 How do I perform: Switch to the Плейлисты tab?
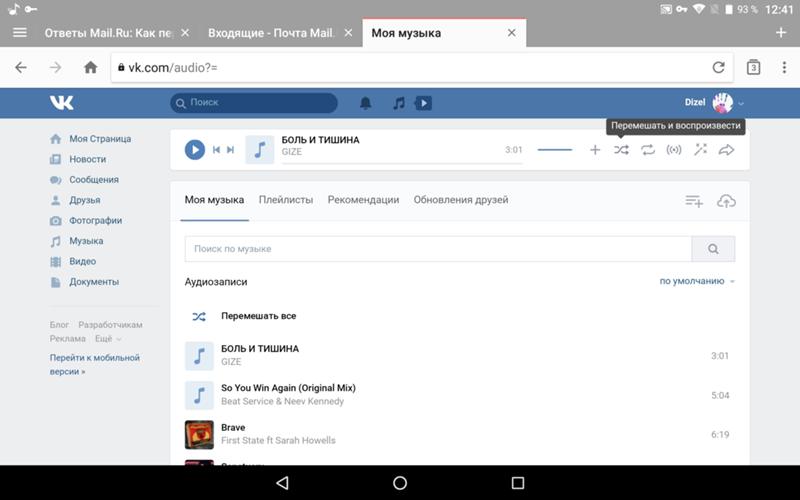[x=286, y=200]
